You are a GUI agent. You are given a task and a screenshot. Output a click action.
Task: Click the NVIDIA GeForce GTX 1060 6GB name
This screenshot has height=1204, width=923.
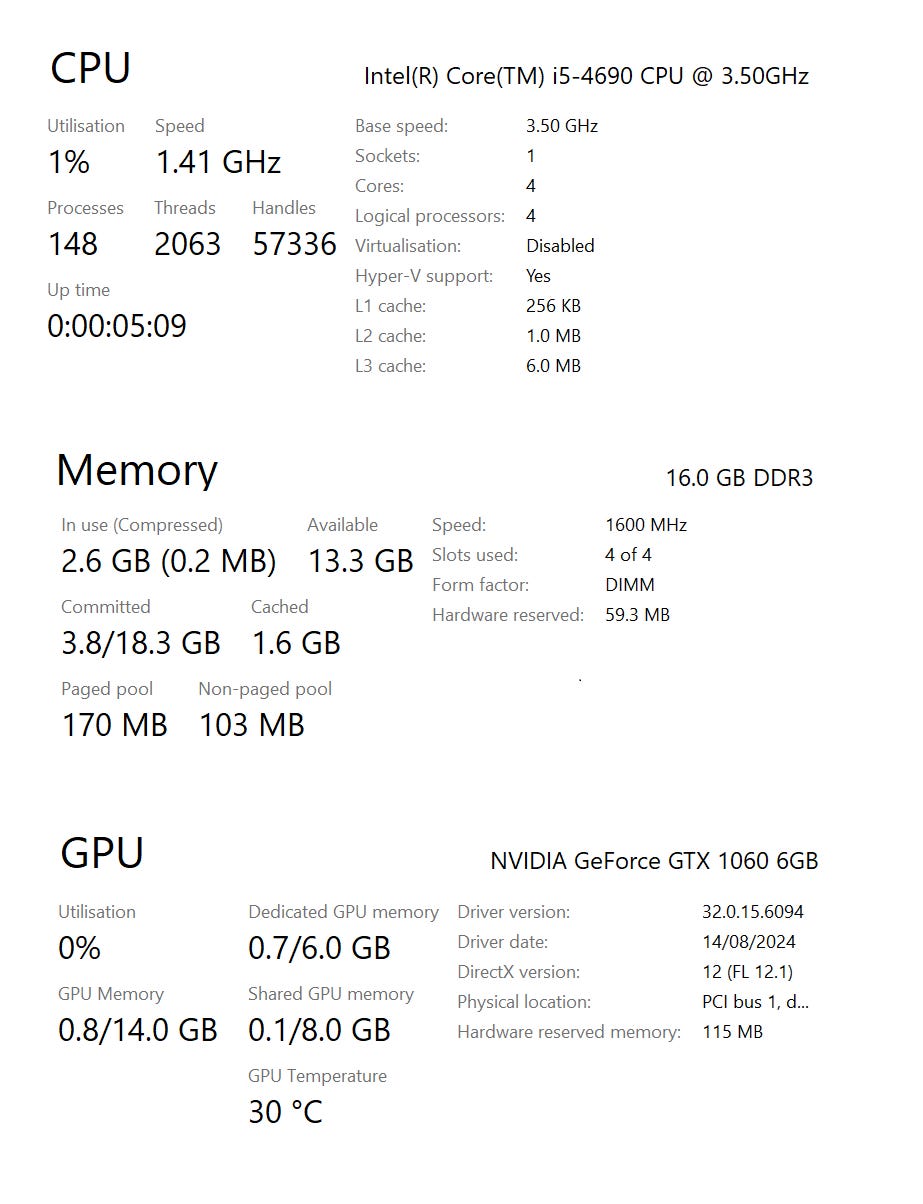click(x=654, y=861)
